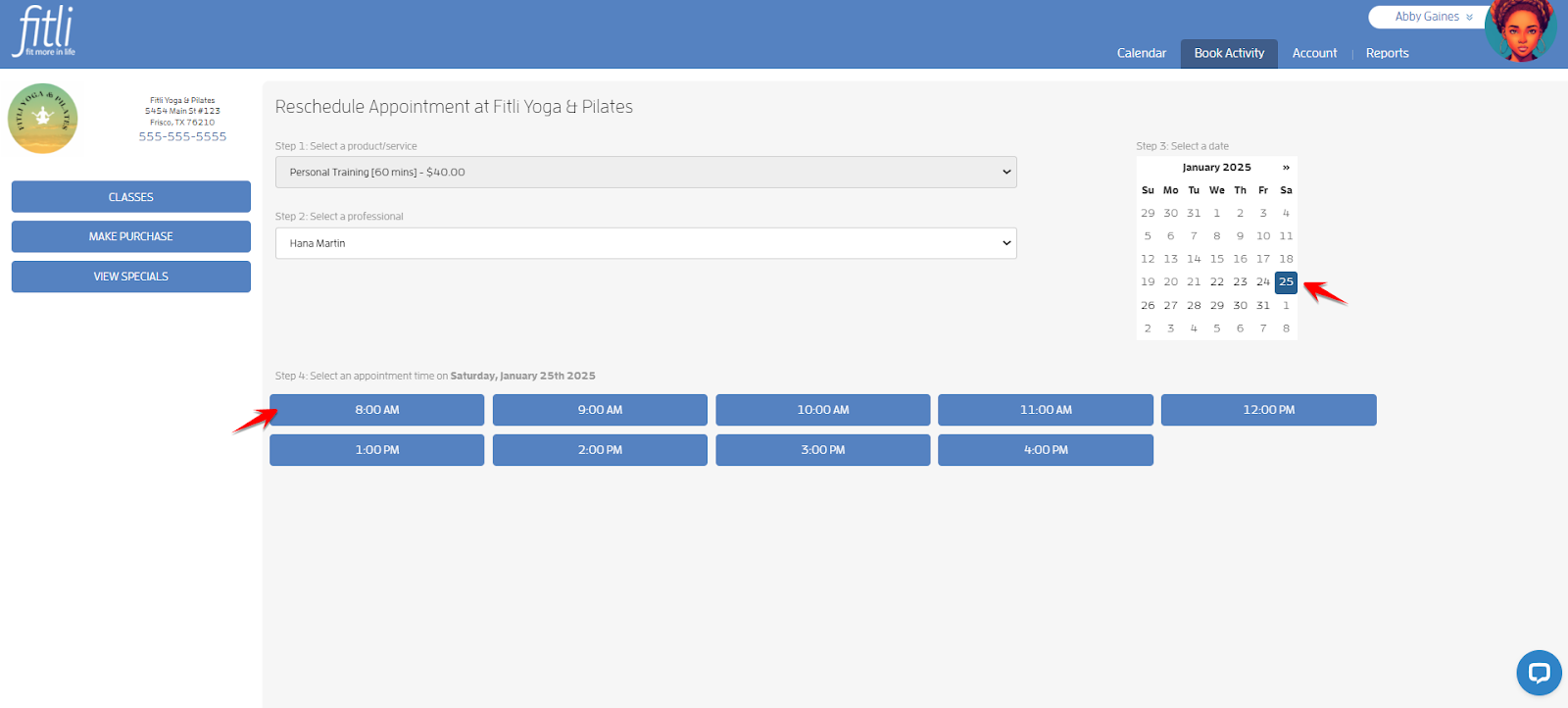This screenshot has height=708, width=1568.
Task: Pick January 25 highlighted date
Action: click(x=1286, y=282)
